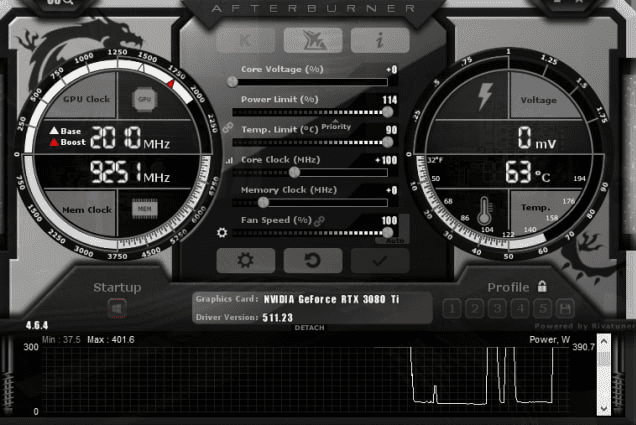
Task: Click the Fan Speed slider handle
Action: click(x=387, y=232)
